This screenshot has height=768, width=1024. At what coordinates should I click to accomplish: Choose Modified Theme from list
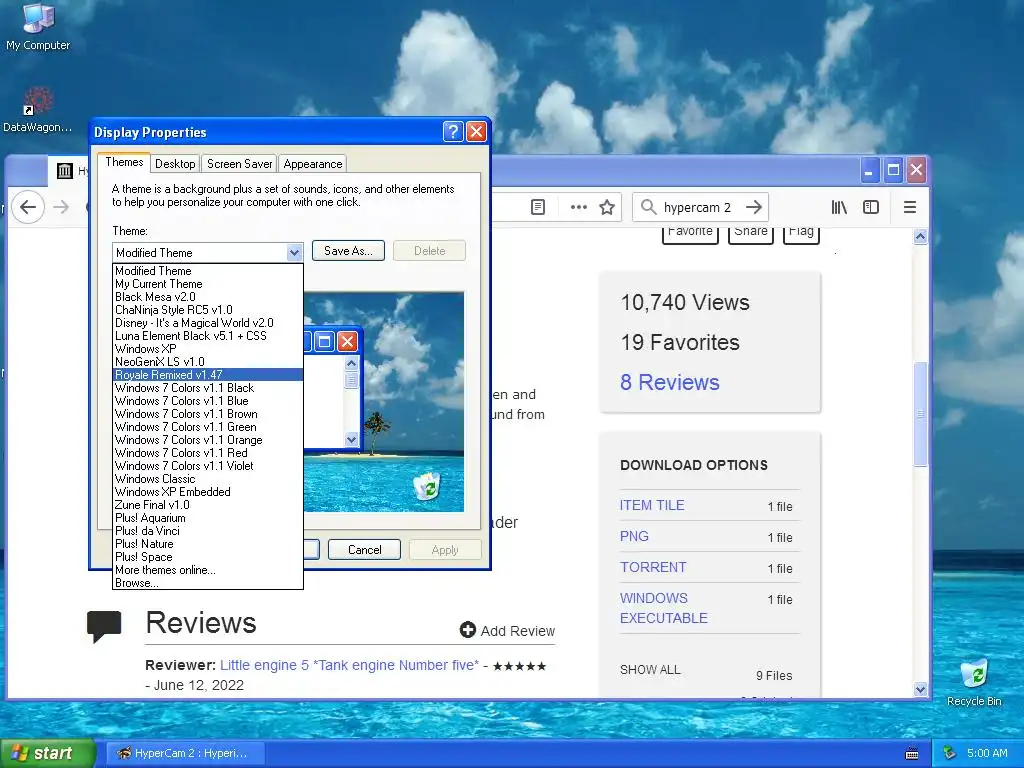208,271
